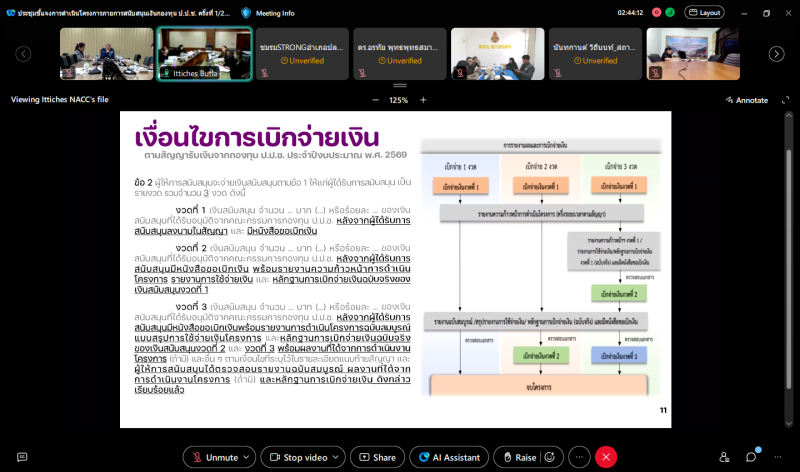The width and height of the screenshot is (800, 472).
Task: End the call with the red leave button
Action: (605, 457)
